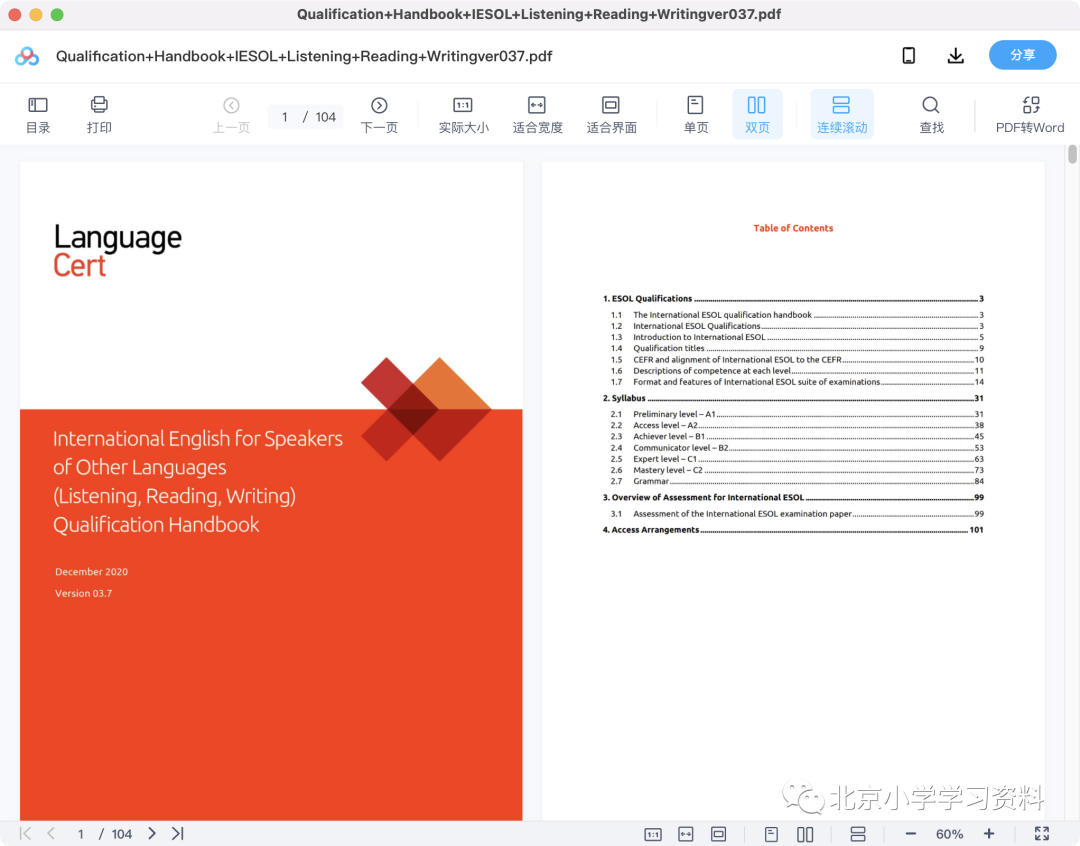
Task: Click the 分享 share button
Action: pyautogui.click(x=1022, y=55)
